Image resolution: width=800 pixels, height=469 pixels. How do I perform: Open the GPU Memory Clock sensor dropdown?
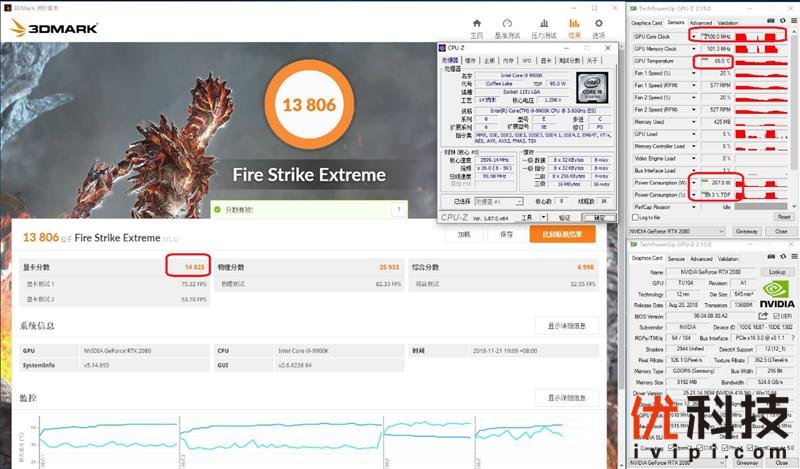click(x=694, y=49)
